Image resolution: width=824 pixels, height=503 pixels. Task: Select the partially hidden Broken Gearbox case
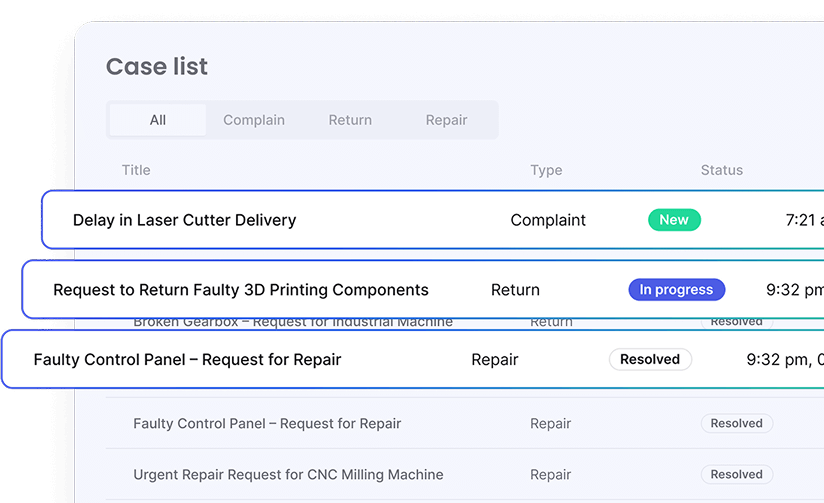tap(292, 323)
